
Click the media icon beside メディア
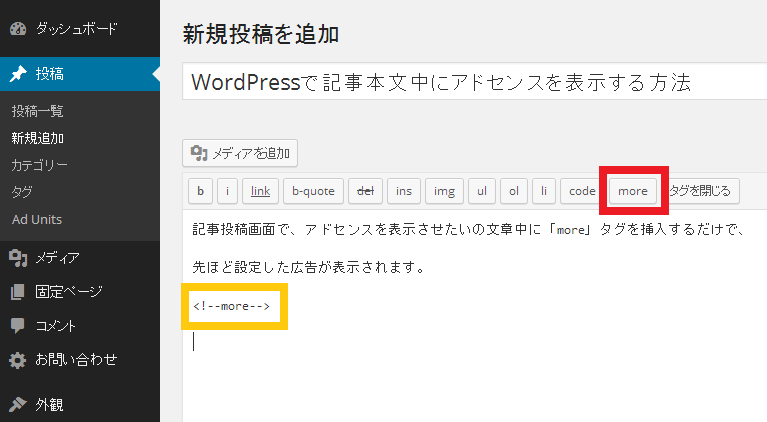pyautogui.click(x=18, y=258)
